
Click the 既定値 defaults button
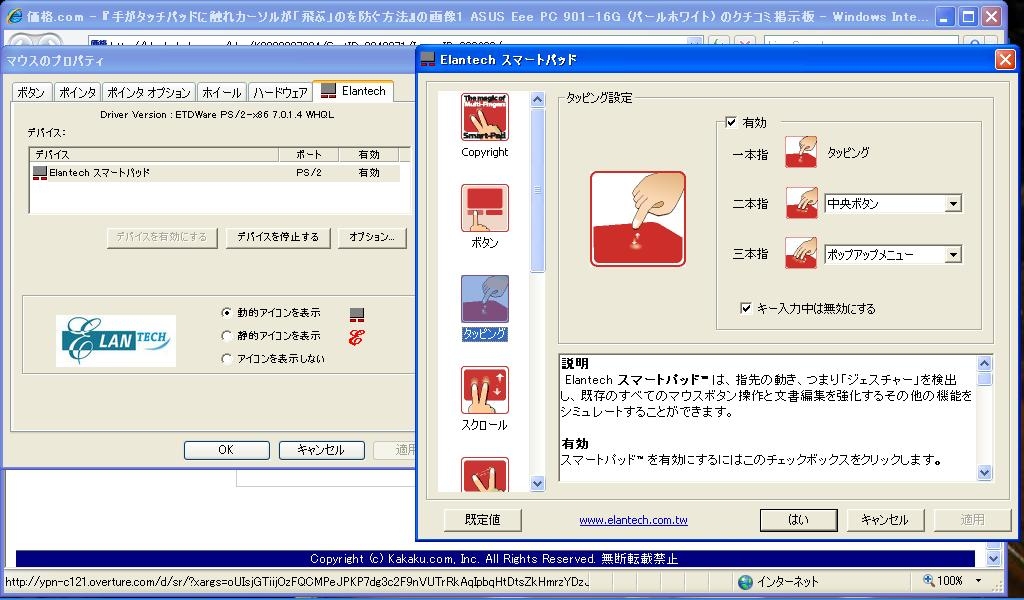[x=483, y=520]
